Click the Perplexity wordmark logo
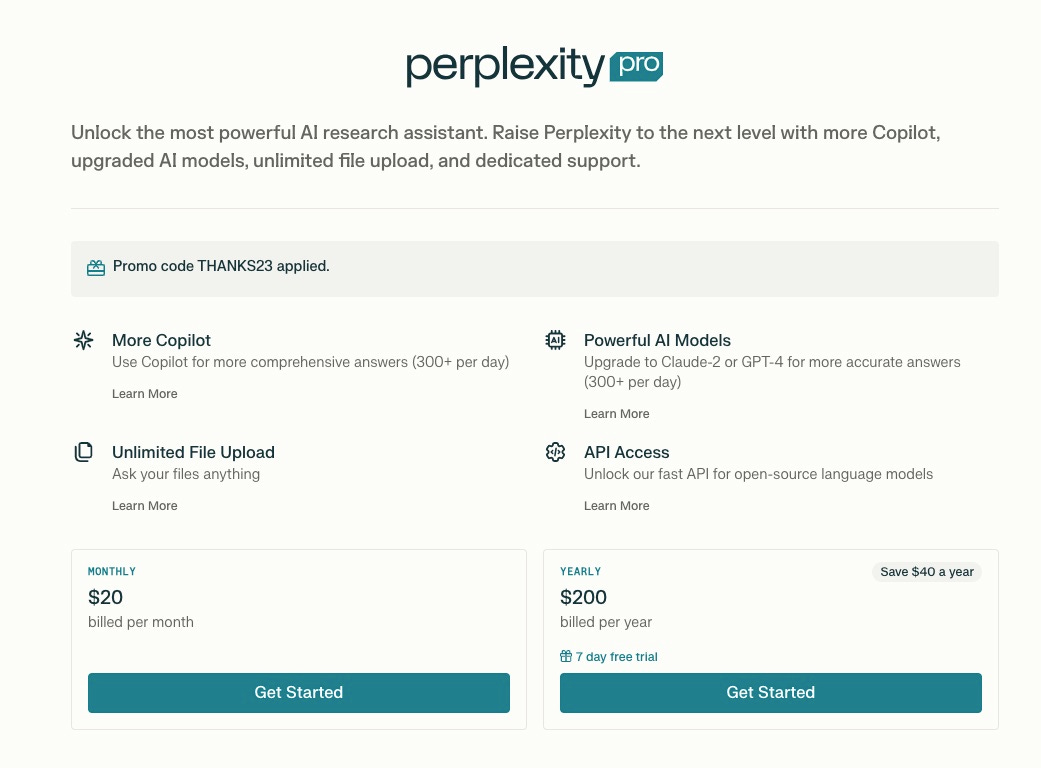 tap(505, 66)
